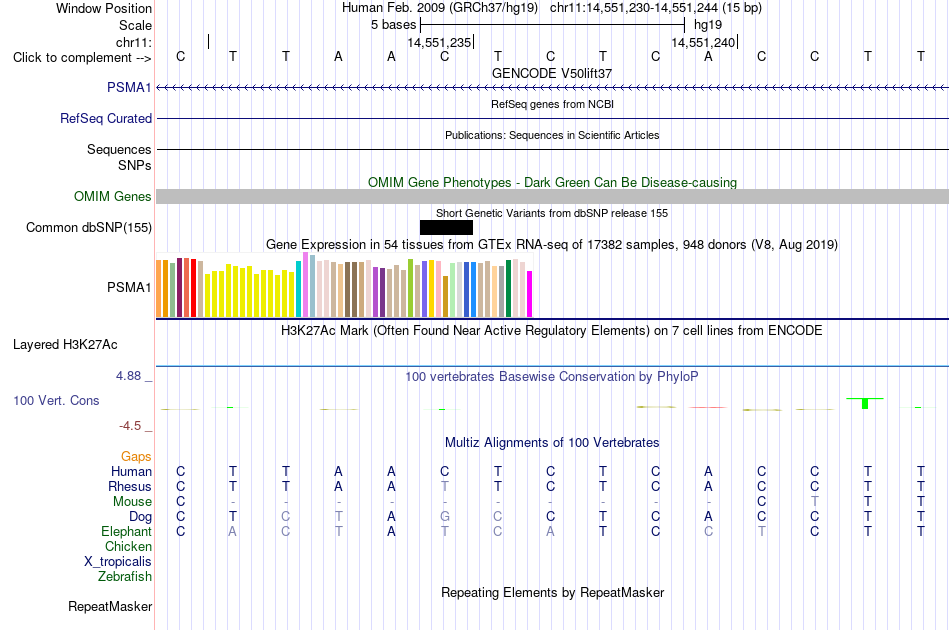Click the 'Mouse' alignment row label
Screen dimensions: 950x630
132,502
